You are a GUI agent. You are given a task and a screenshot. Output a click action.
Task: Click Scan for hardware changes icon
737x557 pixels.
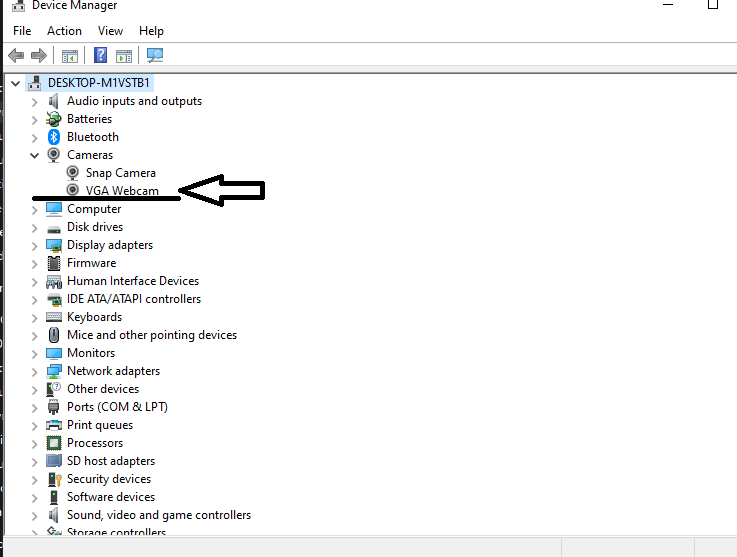tap(155, 55)
